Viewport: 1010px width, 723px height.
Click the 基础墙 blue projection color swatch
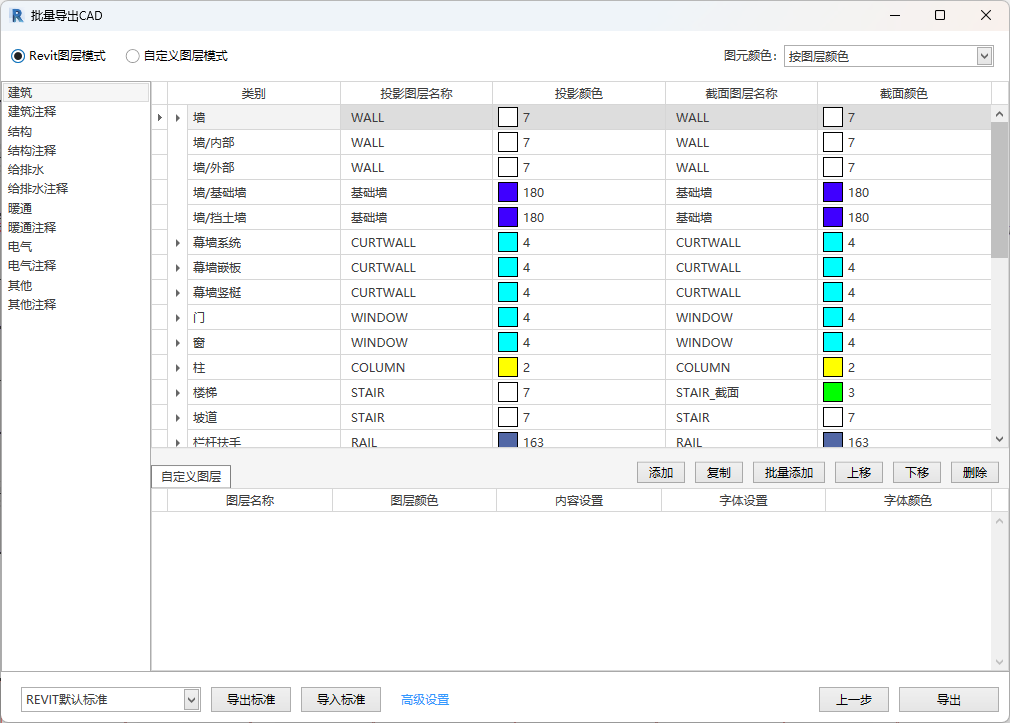pyautogui.click(x=508, y=192)
